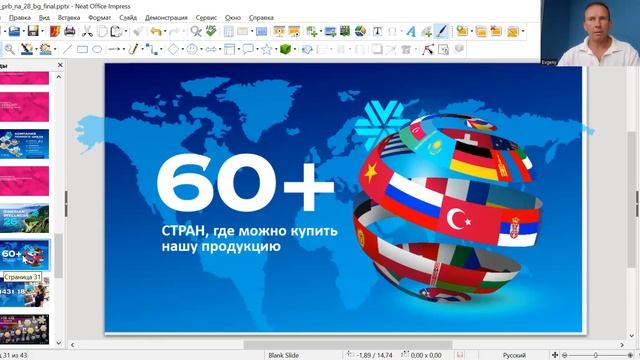The image size is (640, 360).
Task: Select the Siberian Wellness 26 slide thumbnail
Action: click(24, 218)
